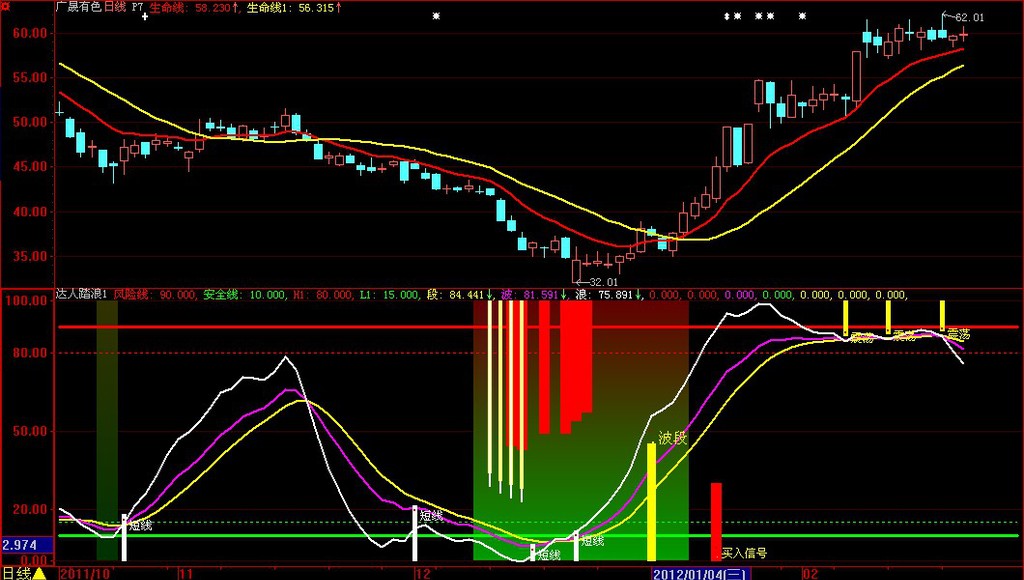Click the up-down diamond marker at the chart top
The width and height of the screenshot is (1024, 580).
point(727,16)
